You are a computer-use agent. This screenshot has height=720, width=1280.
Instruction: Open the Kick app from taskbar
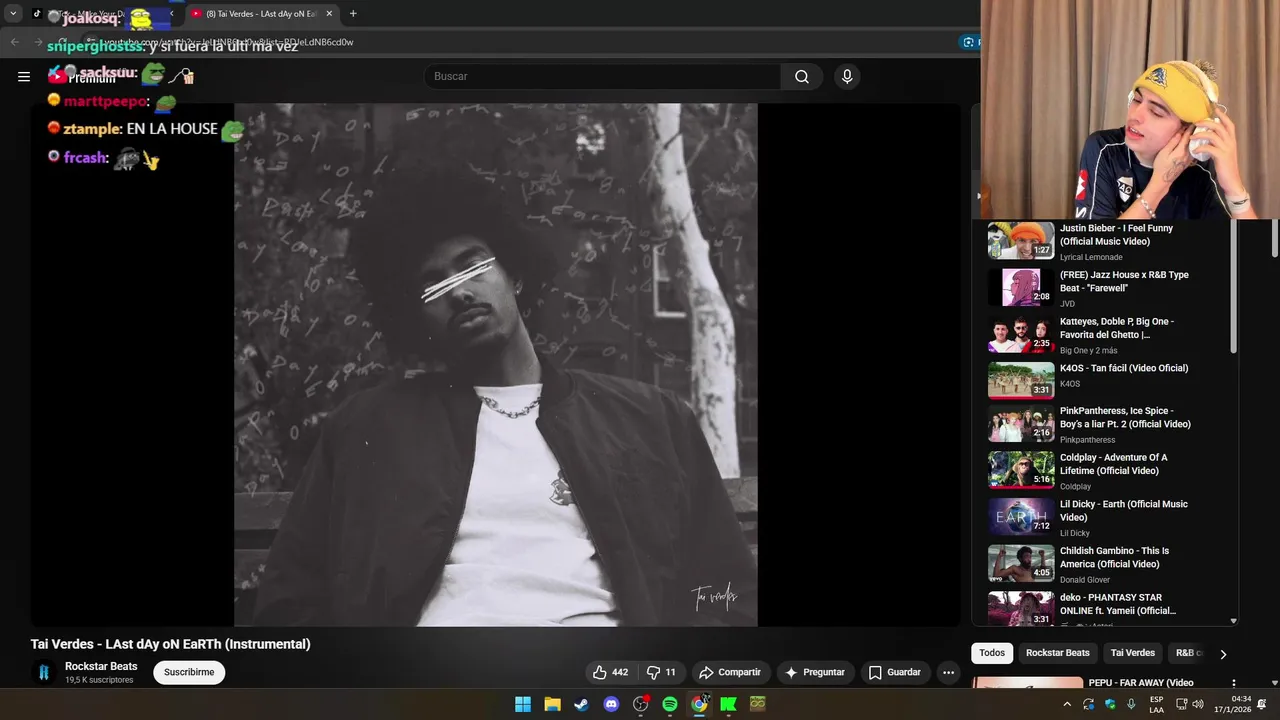pos(728,704)
